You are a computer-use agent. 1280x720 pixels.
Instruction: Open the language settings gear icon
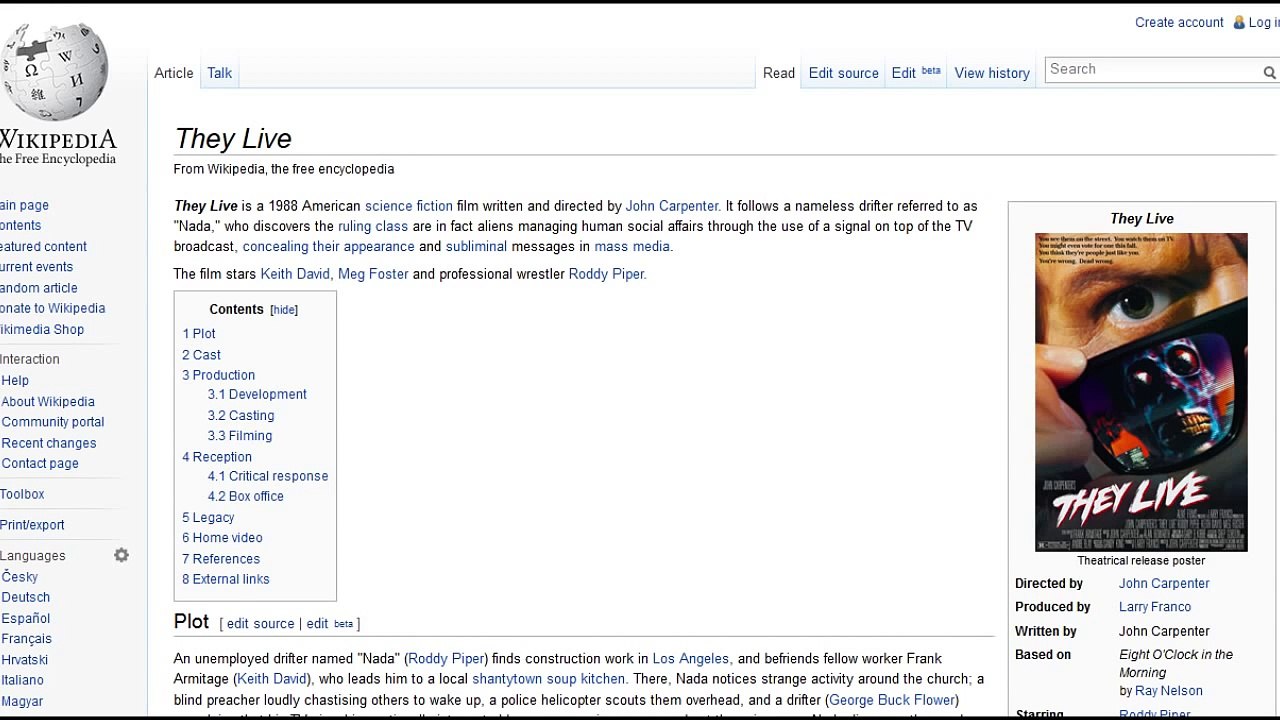pos(121,555)
